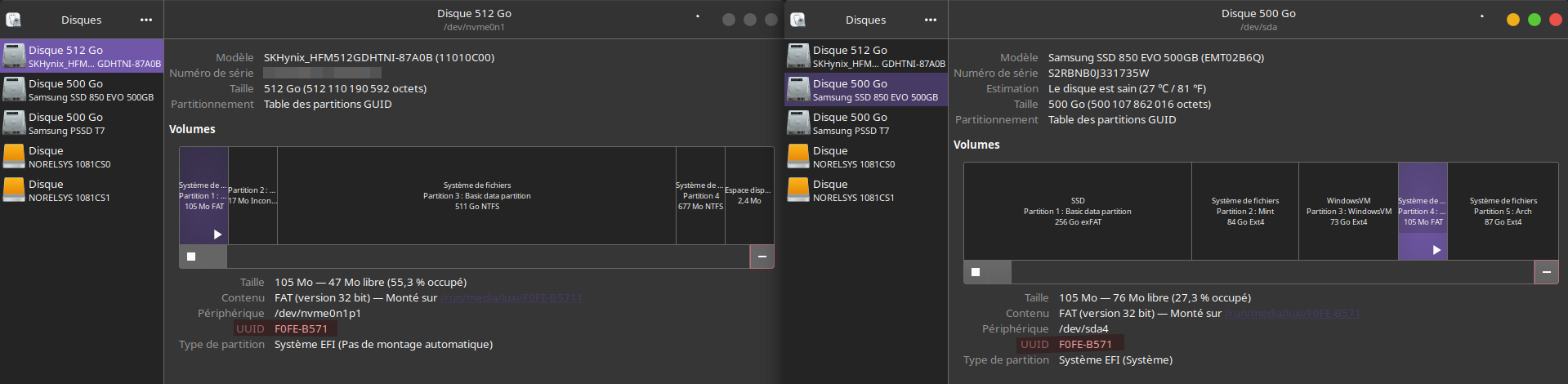
Task: Select the 677 Mo NTFS Partition 4 block
Action: (x=700, y=195)
